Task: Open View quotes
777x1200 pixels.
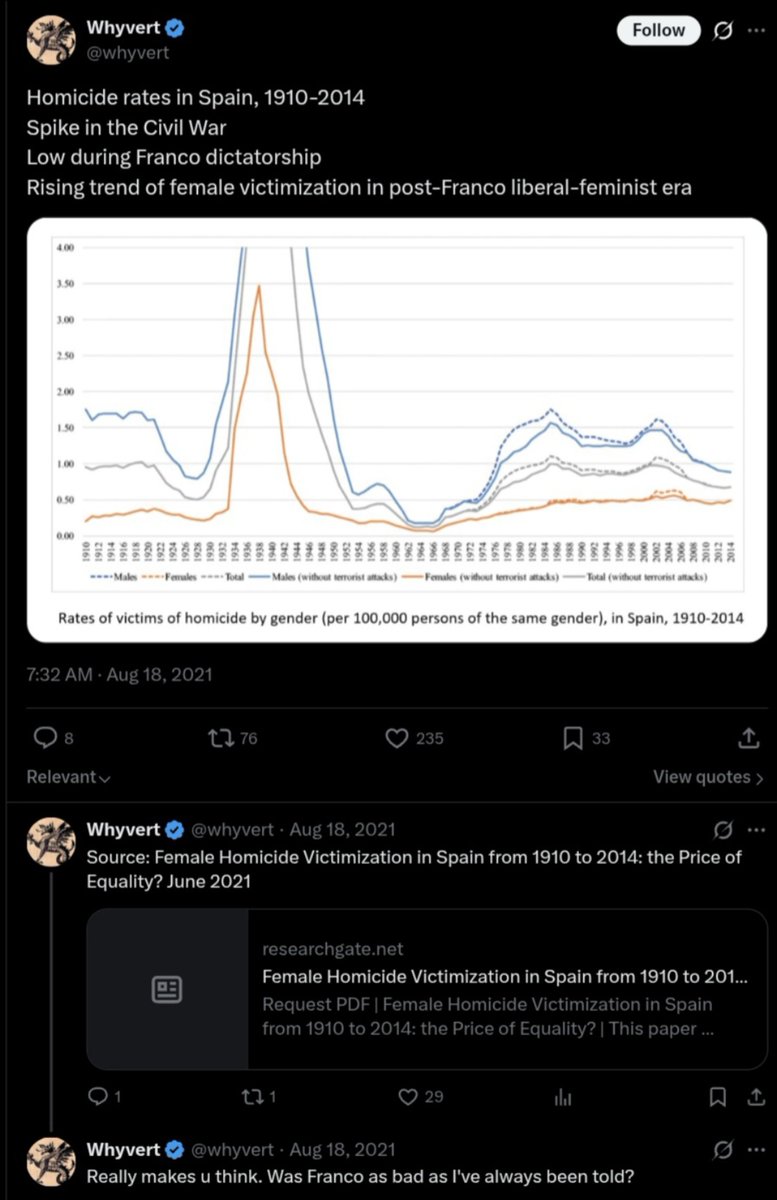Action: tap(708, 777)
